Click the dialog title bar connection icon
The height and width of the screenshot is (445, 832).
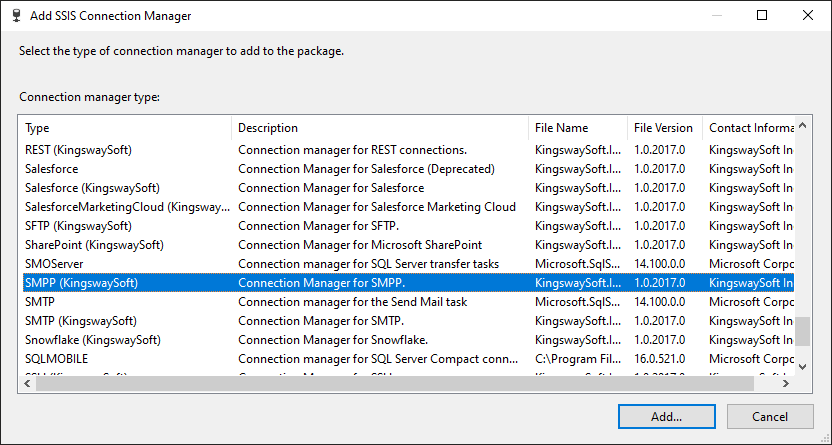[16, 15]
